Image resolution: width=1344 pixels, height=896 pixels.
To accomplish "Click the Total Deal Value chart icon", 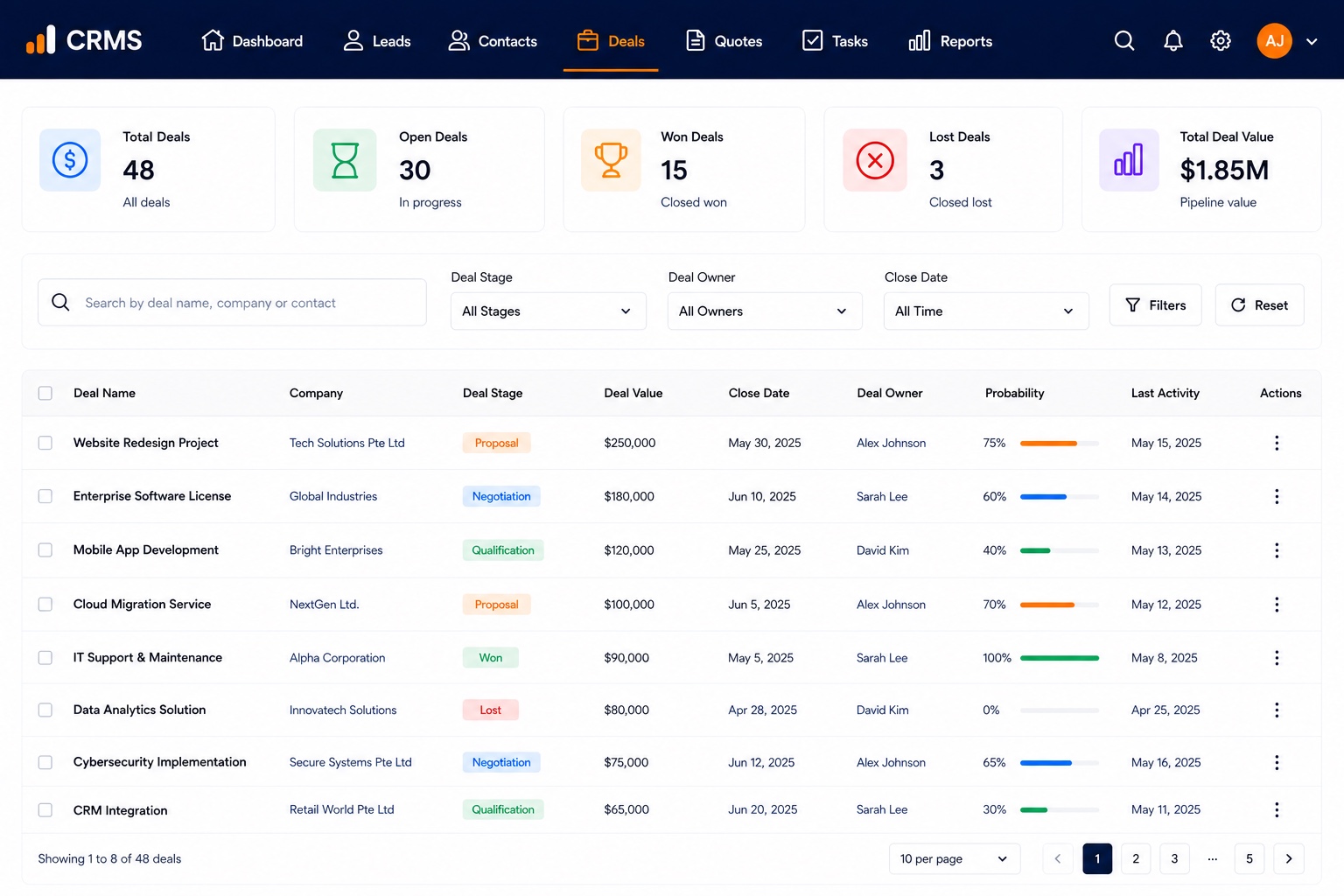I will [x=1129, y=160].
